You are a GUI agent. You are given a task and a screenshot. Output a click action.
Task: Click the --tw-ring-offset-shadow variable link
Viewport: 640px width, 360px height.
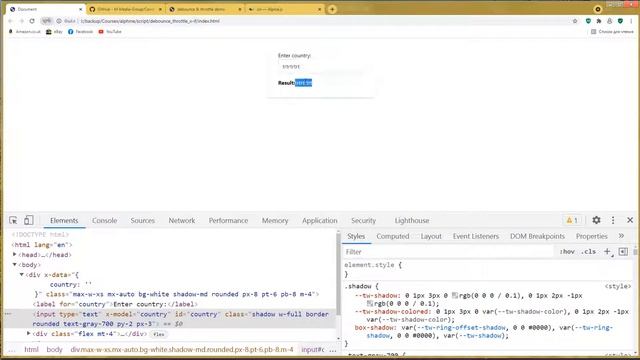tap(461, 327)
